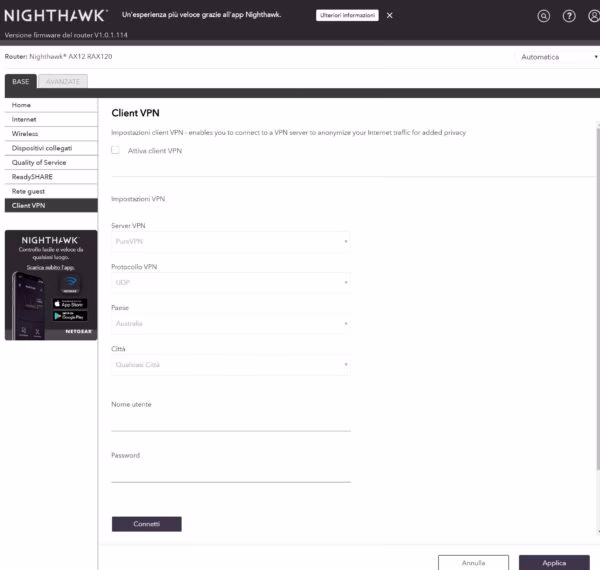
Task: Open the Wireless menu item
Action: pyautogui.click(x=51, y=134)
